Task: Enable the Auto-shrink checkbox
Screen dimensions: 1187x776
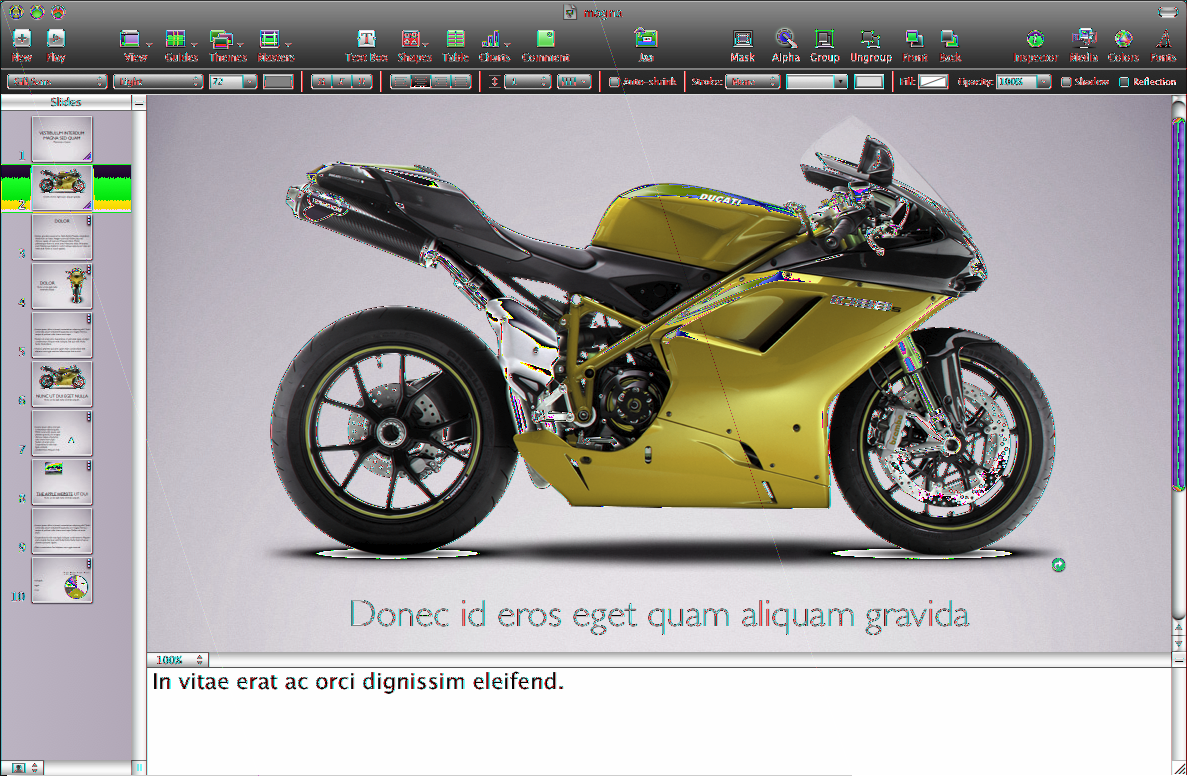Action: point(614,82)
